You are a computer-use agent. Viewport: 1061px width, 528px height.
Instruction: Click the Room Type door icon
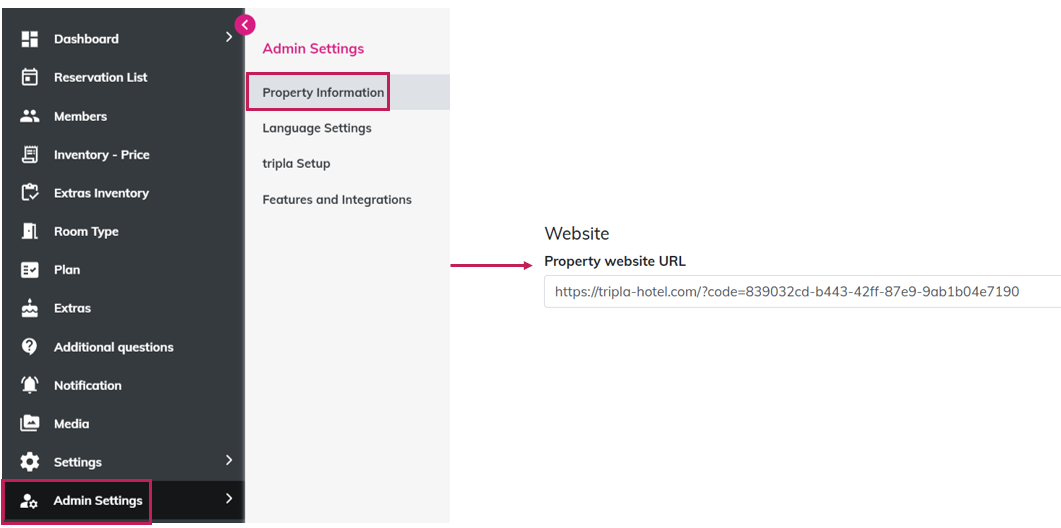(x=30, y=231)
